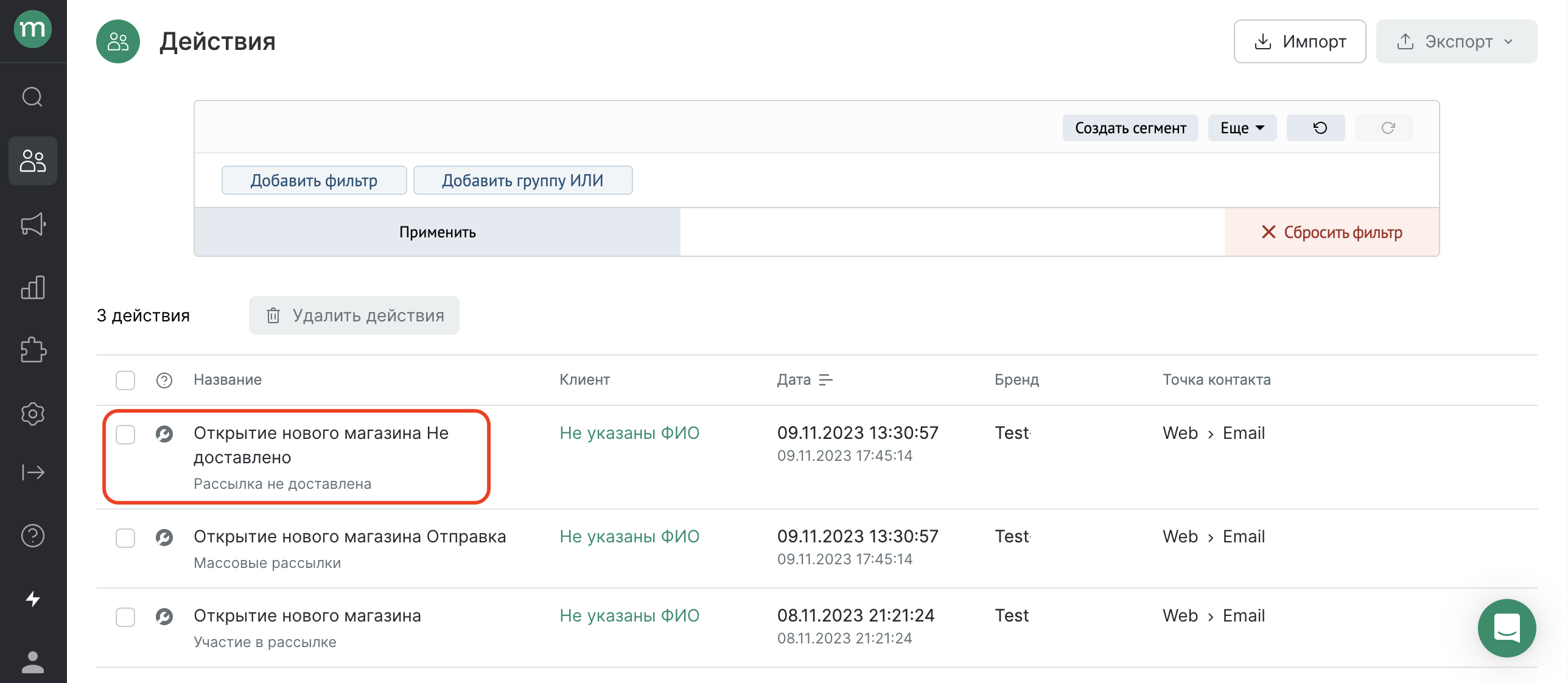Open client link in Отправка row
This screenshot has width=1568, height=683.
click(x=629, y=536)
